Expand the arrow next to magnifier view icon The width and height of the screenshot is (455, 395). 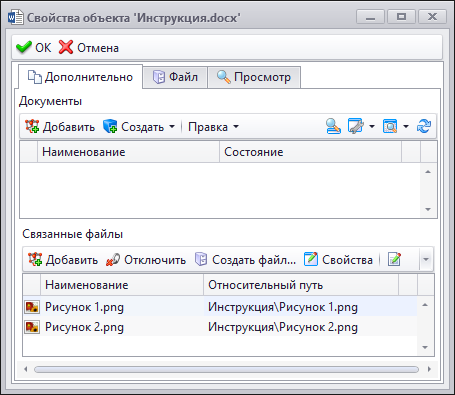pos(406,126)
